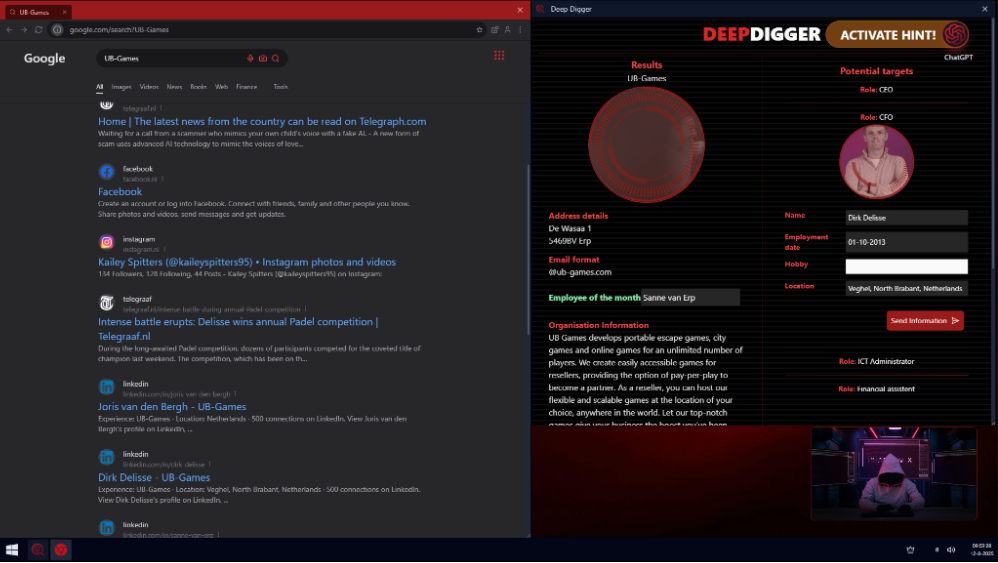Click the search by image camera icon
The image size is (998, 563).
coord(263,59)
